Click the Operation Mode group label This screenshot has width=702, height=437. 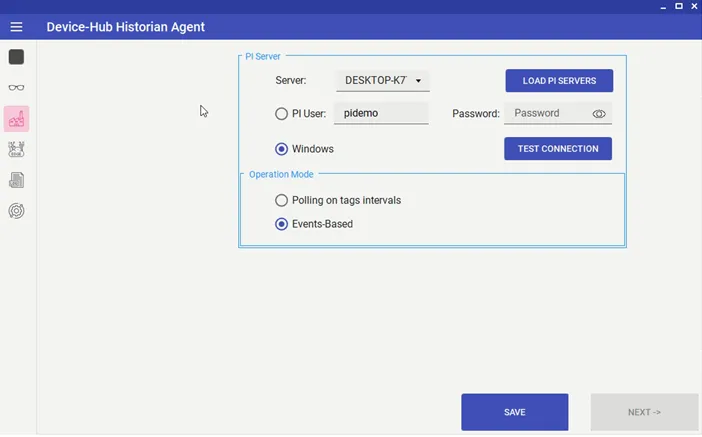coord(281,174)
